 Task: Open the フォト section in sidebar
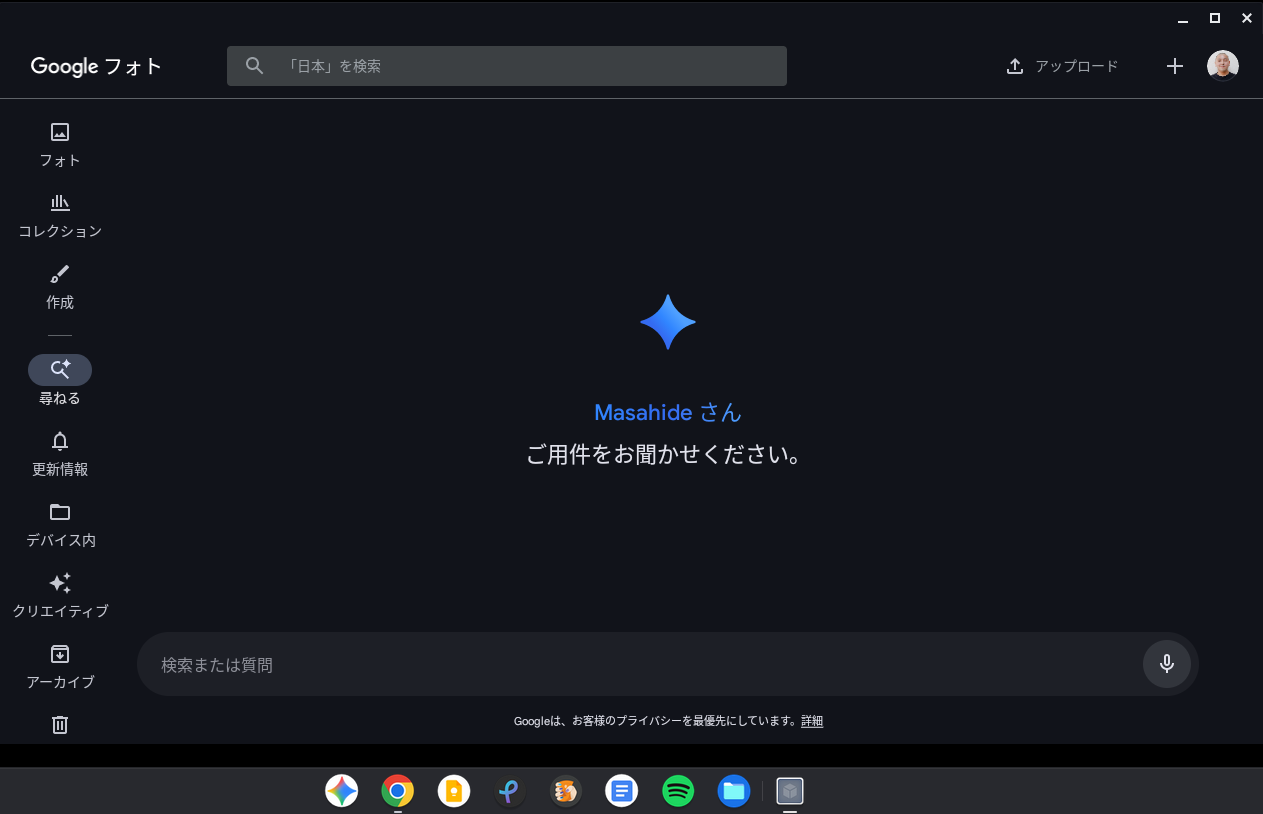[60, 144]
